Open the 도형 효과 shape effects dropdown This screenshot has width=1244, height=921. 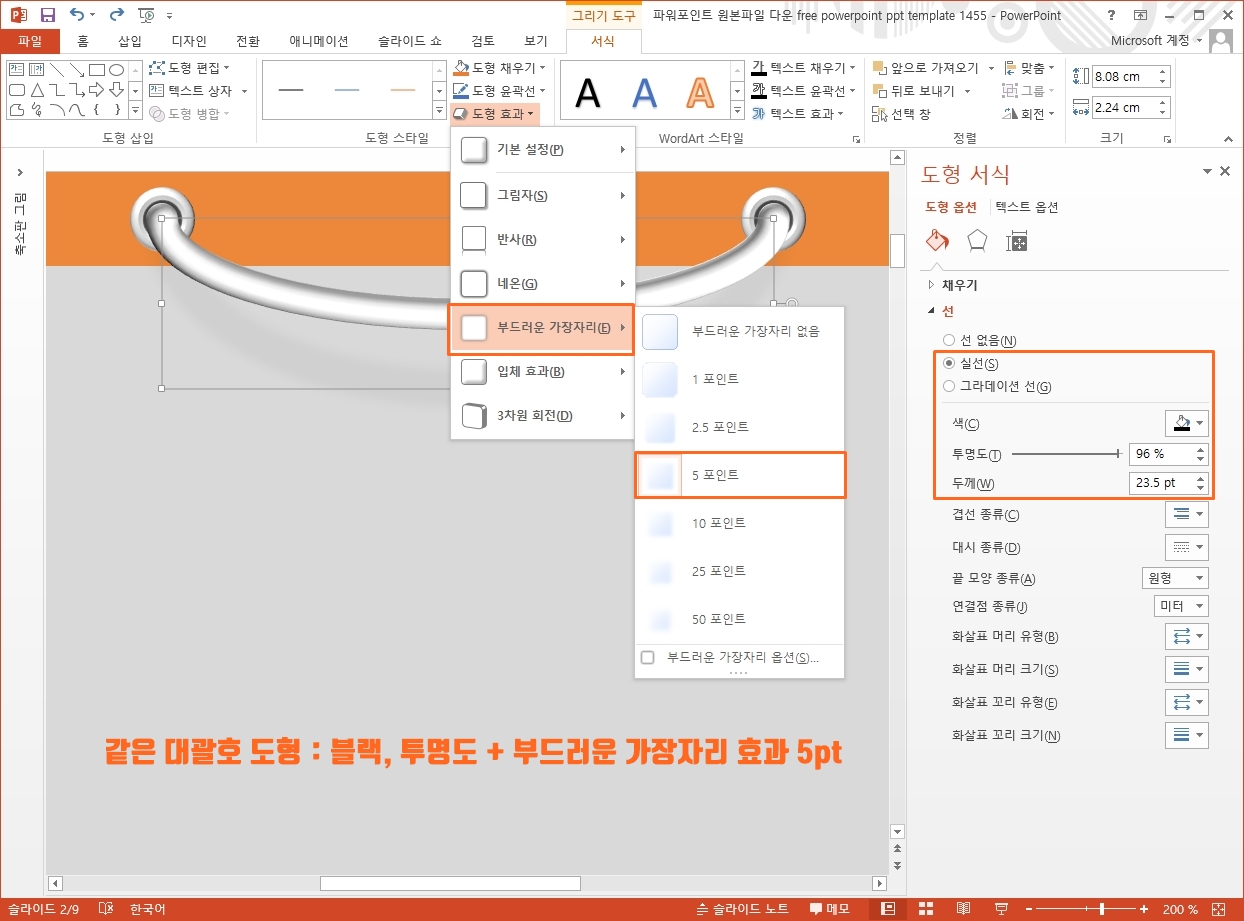coord(496,114)
